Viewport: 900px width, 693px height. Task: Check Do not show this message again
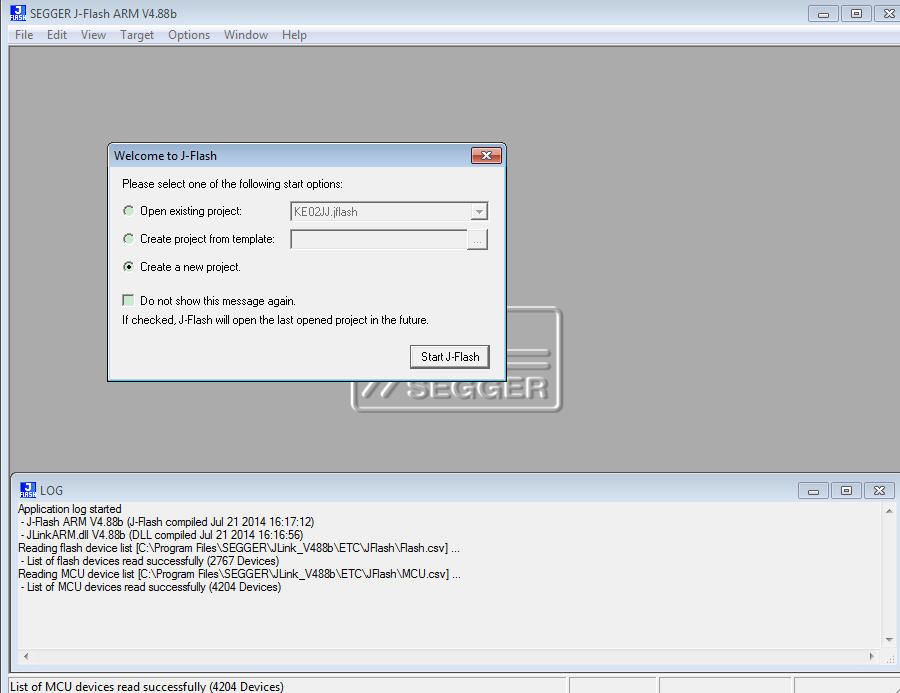(x=128, y=300)
